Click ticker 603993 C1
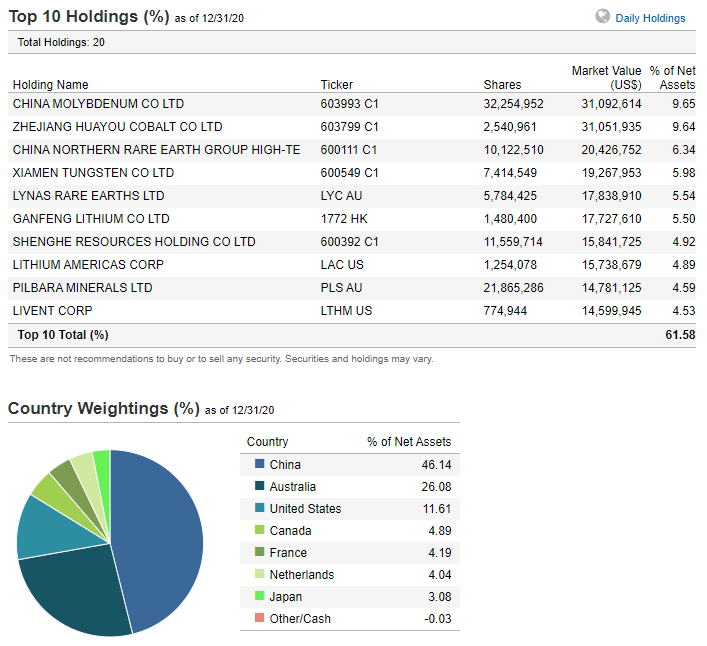 (349, 104)
